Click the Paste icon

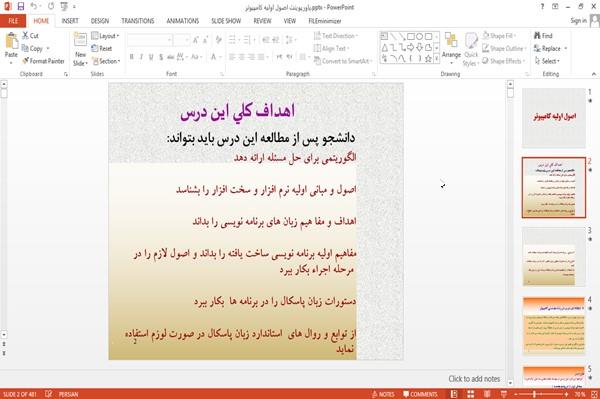click(11, 41)
